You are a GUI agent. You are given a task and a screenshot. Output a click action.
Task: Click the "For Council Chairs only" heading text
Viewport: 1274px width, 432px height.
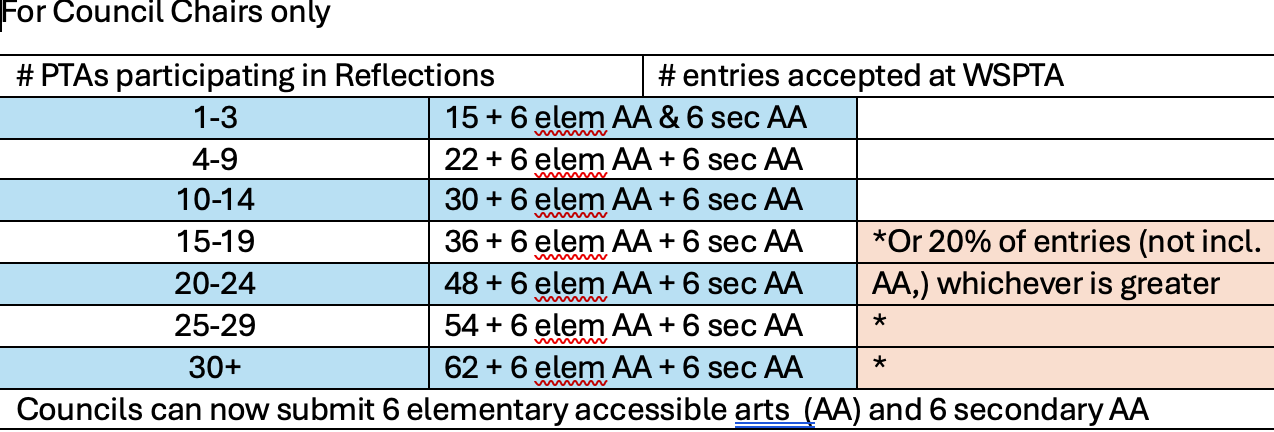[x=166, y=14]
